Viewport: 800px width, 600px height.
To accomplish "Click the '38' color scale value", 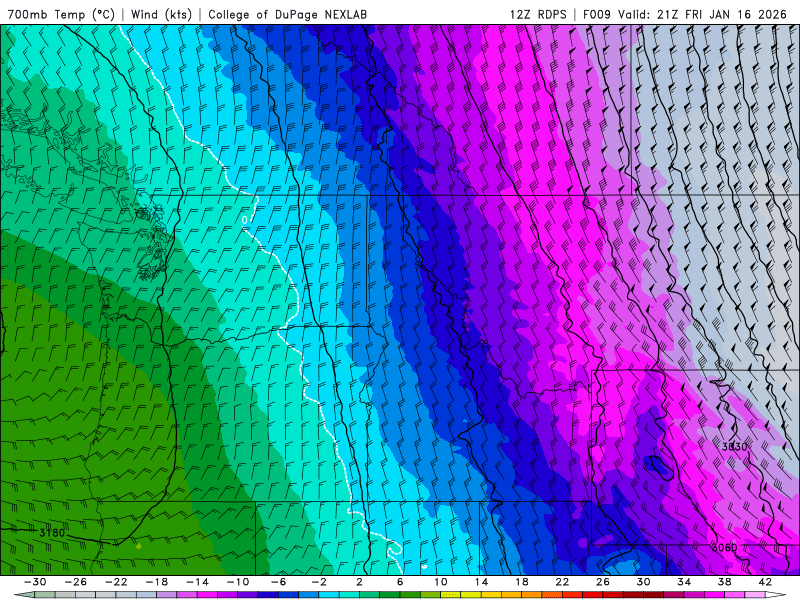I will 724,582.
